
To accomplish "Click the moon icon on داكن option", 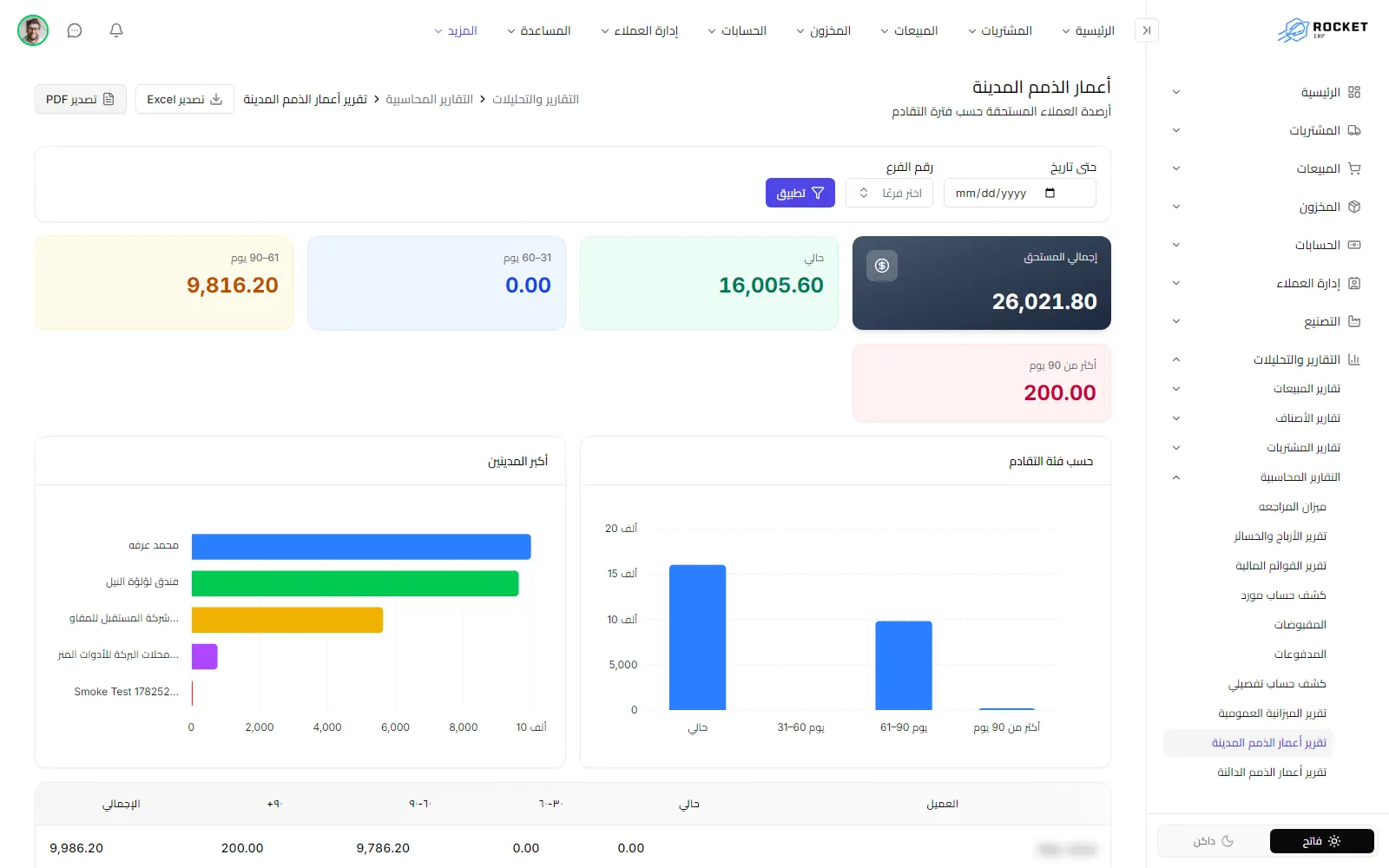I will [1228, 841].
